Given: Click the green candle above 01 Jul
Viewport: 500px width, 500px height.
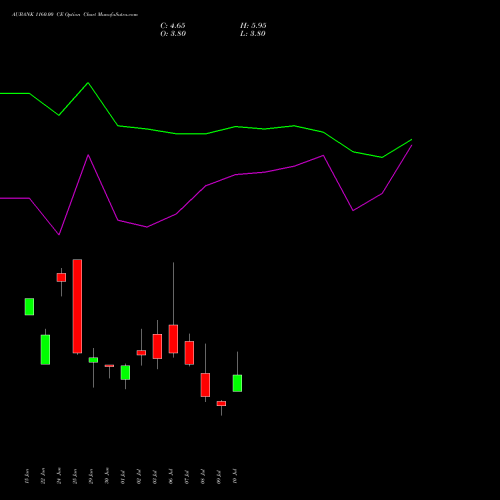Looking at the screenshot, I should pos(125,373).
